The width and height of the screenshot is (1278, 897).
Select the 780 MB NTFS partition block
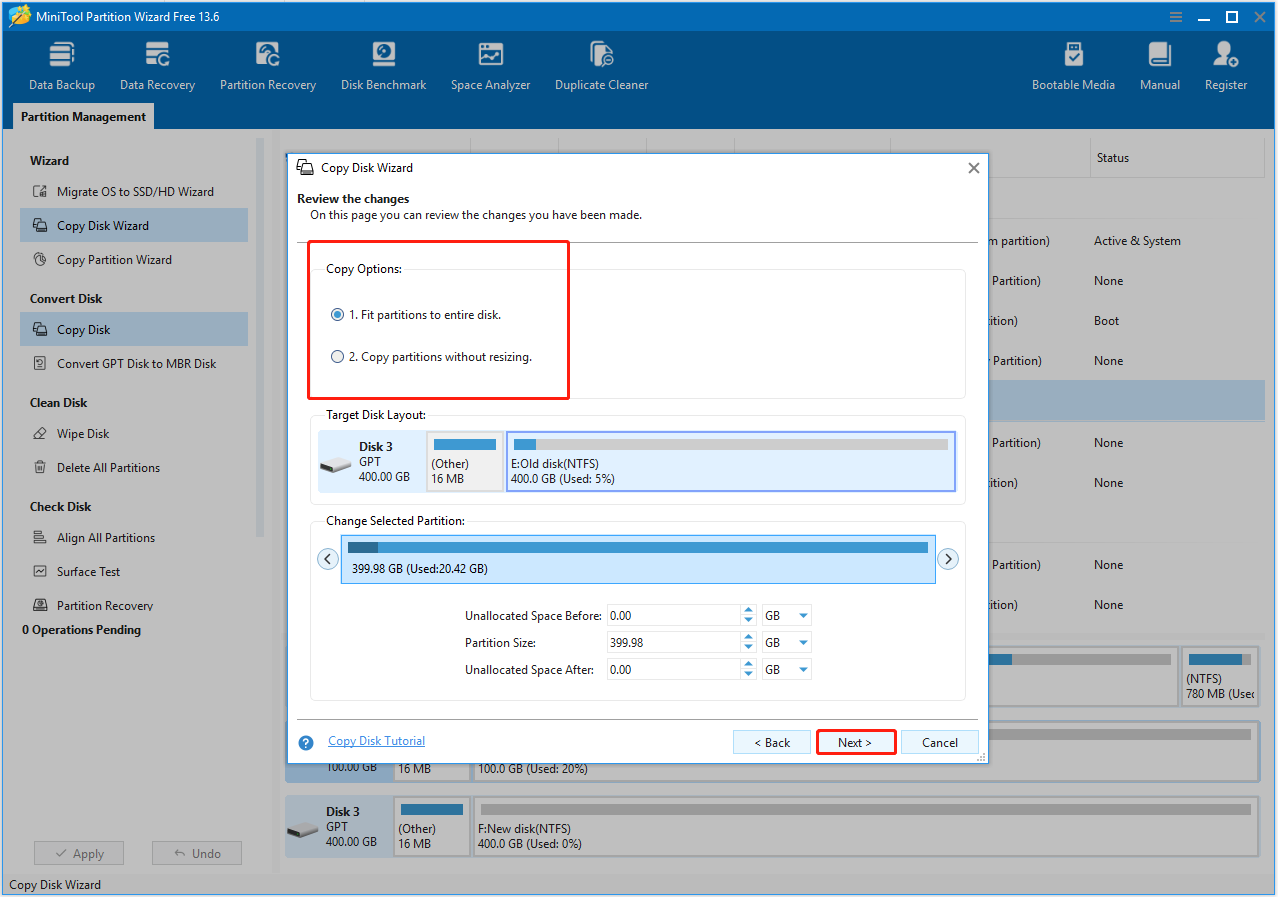pyautogui.click(x=1220, y=677)
